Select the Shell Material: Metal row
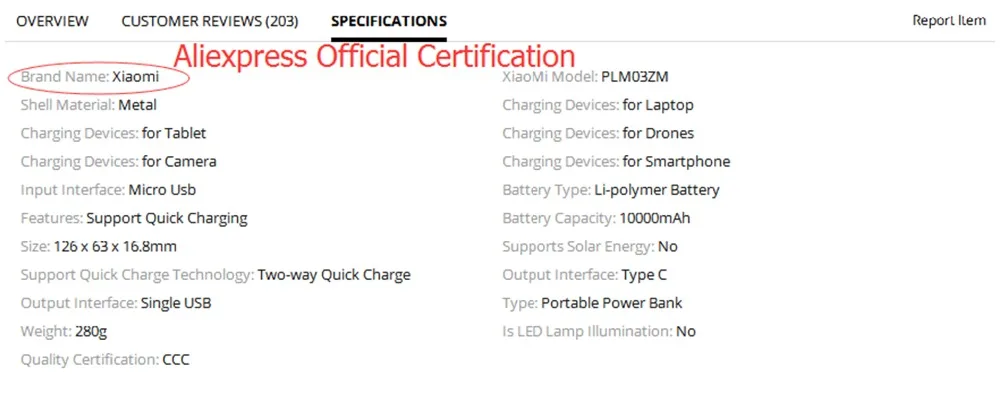 coord(89,105)
